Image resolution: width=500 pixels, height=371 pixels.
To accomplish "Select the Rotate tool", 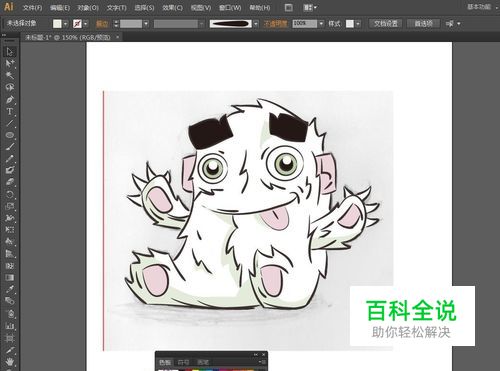I will click(x=9, y=194).
